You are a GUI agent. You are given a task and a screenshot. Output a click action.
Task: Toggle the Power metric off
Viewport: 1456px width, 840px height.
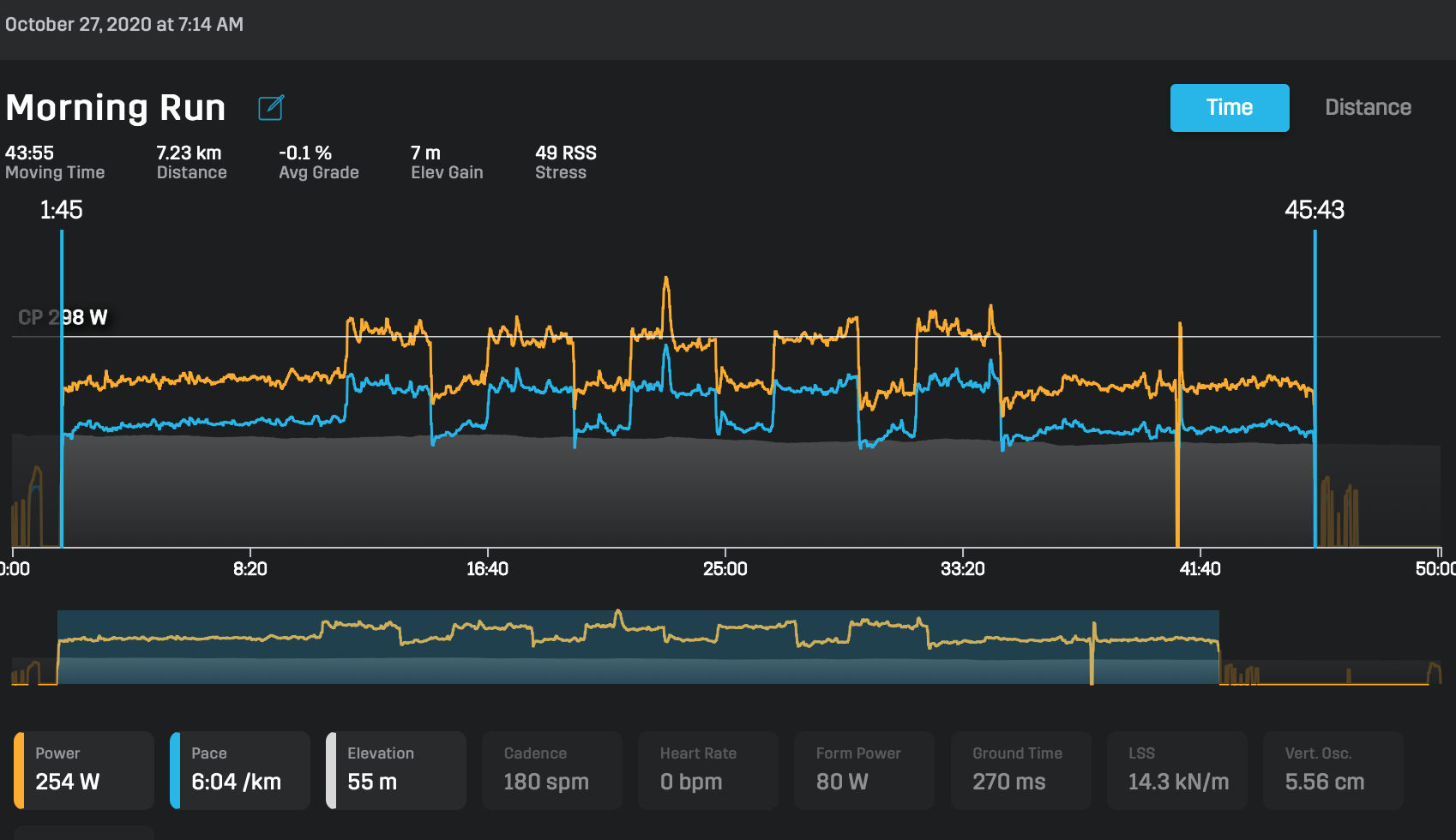[x=84, y=770]
